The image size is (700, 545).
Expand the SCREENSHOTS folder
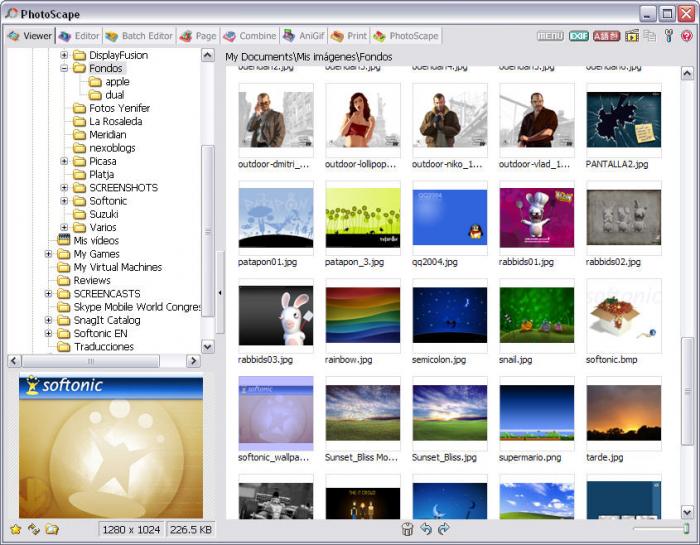64,187
